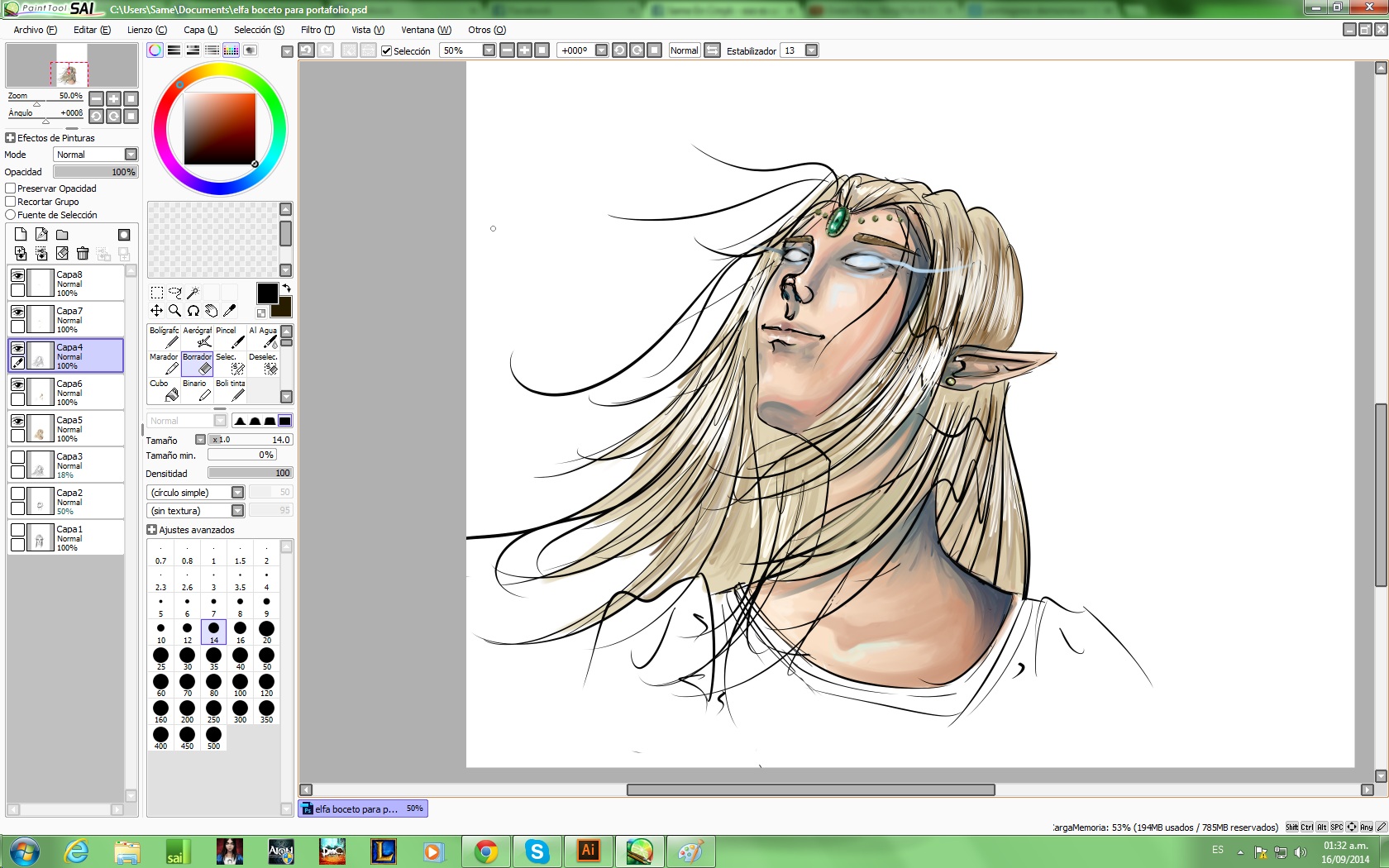This screenshot has width=1389, height=868.
Task: Select the magnifier zoom tool
Action: (x=174, y=311)
